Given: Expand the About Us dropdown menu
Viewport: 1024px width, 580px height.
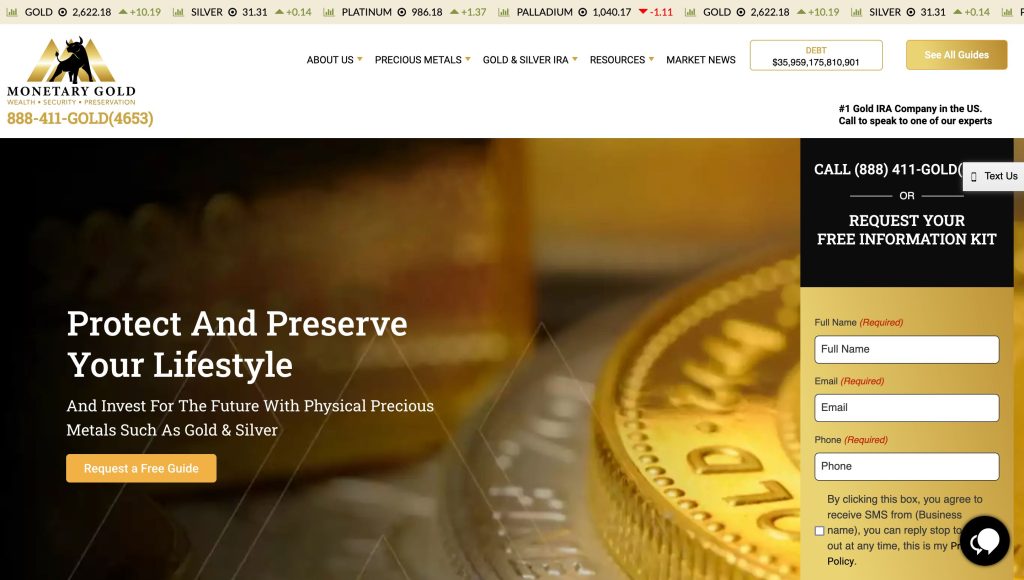Looking at the screenshot, I should [x=334, y=59].
